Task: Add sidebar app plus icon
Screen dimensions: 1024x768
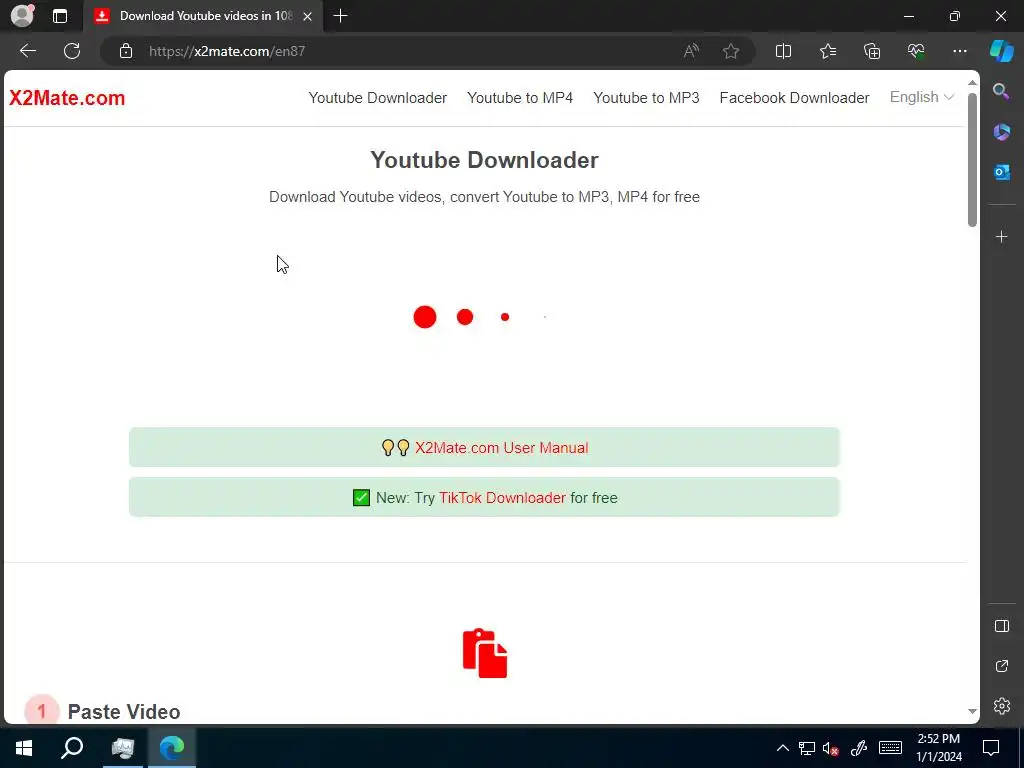Action: click(x=1001, y=236)
